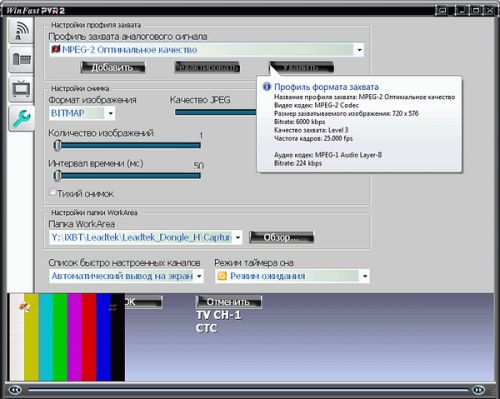
Task: Switch to the TV settings tab
Action: pos(21,89)
